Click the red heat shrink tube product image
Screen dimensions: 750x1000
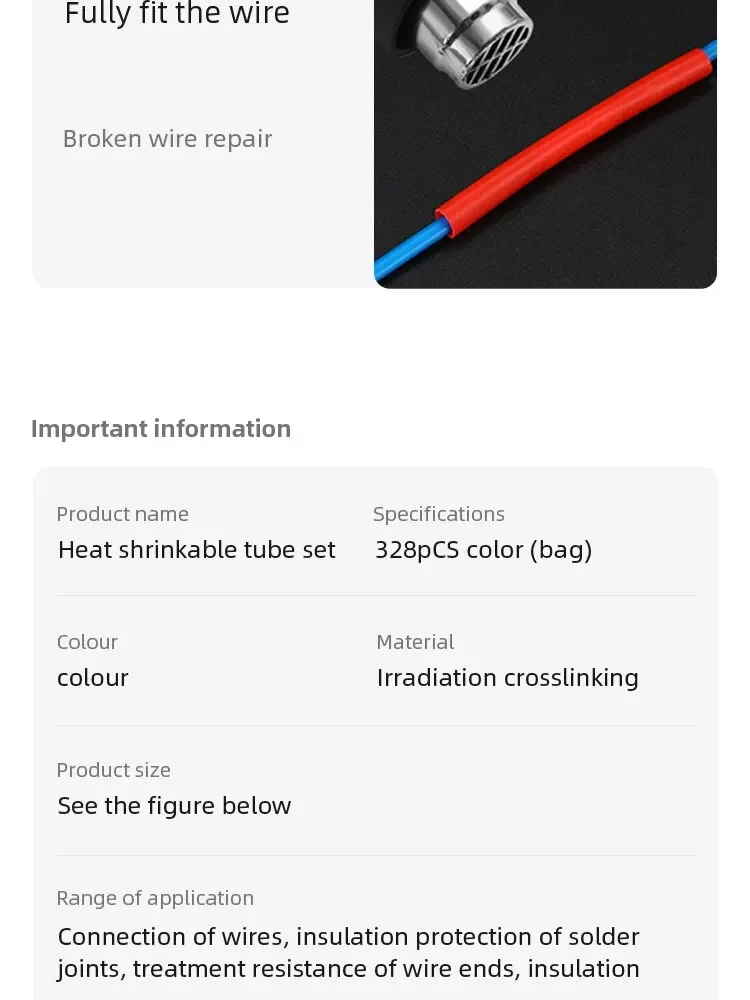[545, 144]
